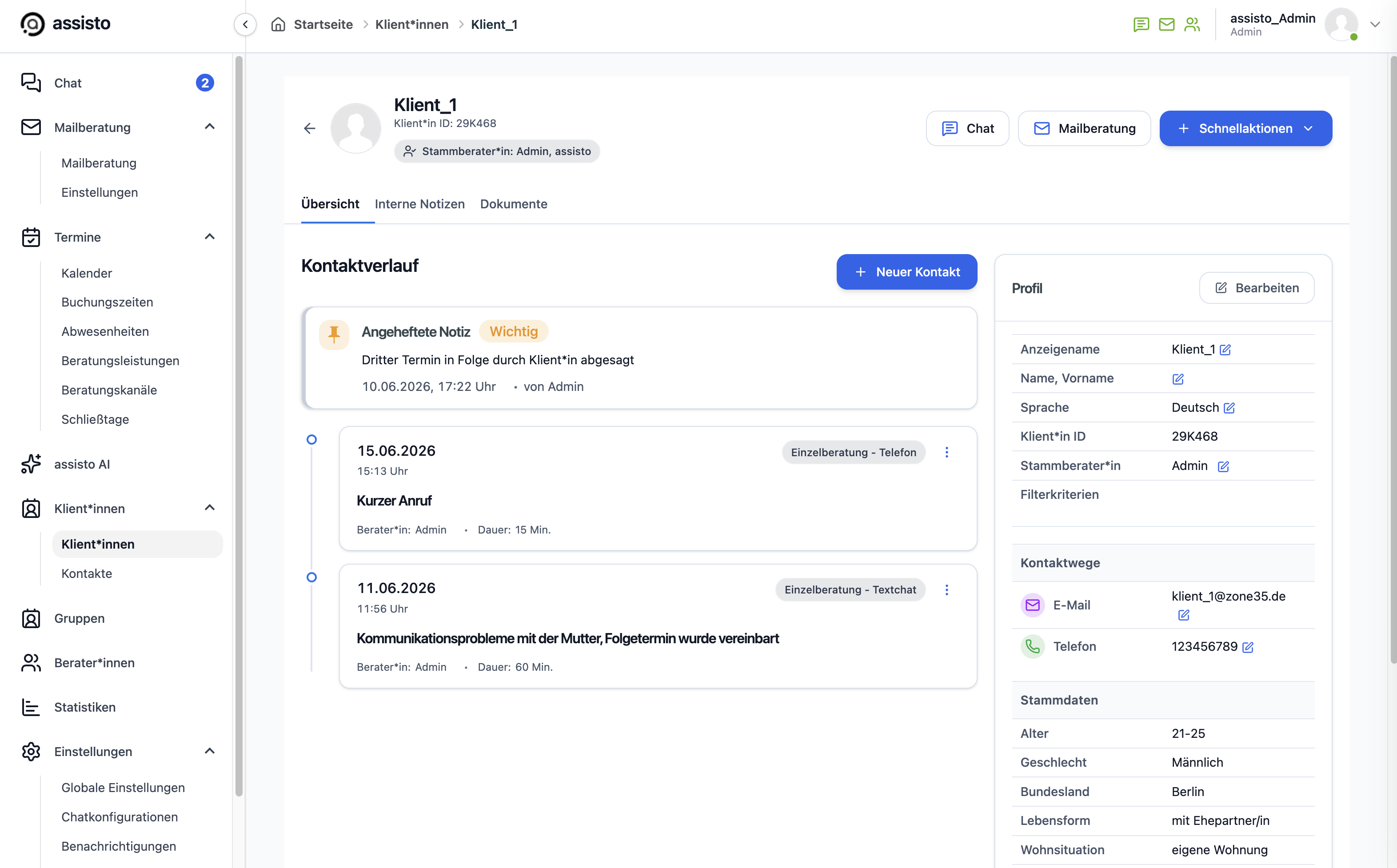
Task: Edit the Anzeigename Klient_1 field
Action: pos(1225,350)
